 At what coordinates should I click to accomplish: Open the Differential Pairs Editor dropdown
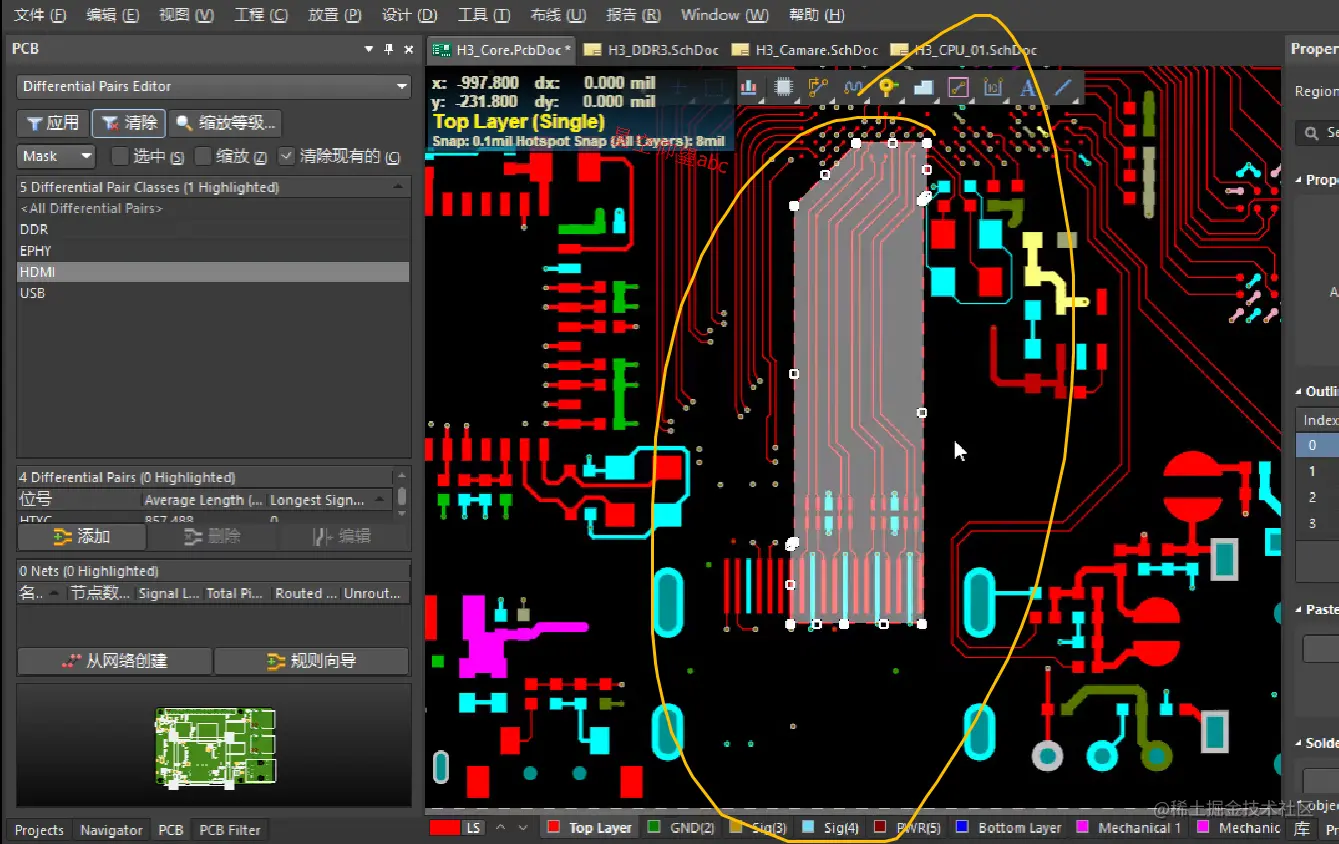214,86
